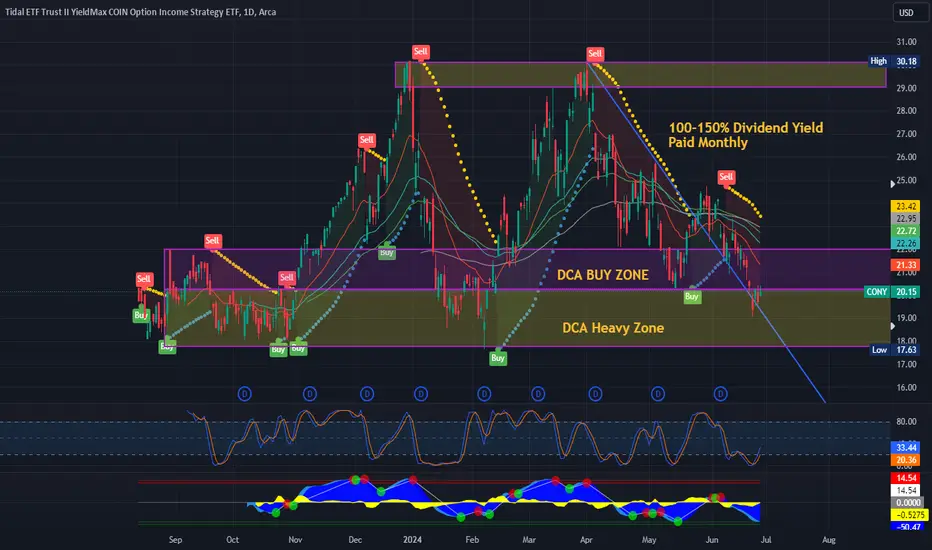Click the CONY 20.15 current price label
Viewport: 932px width, 550px height.
(892, 292)
